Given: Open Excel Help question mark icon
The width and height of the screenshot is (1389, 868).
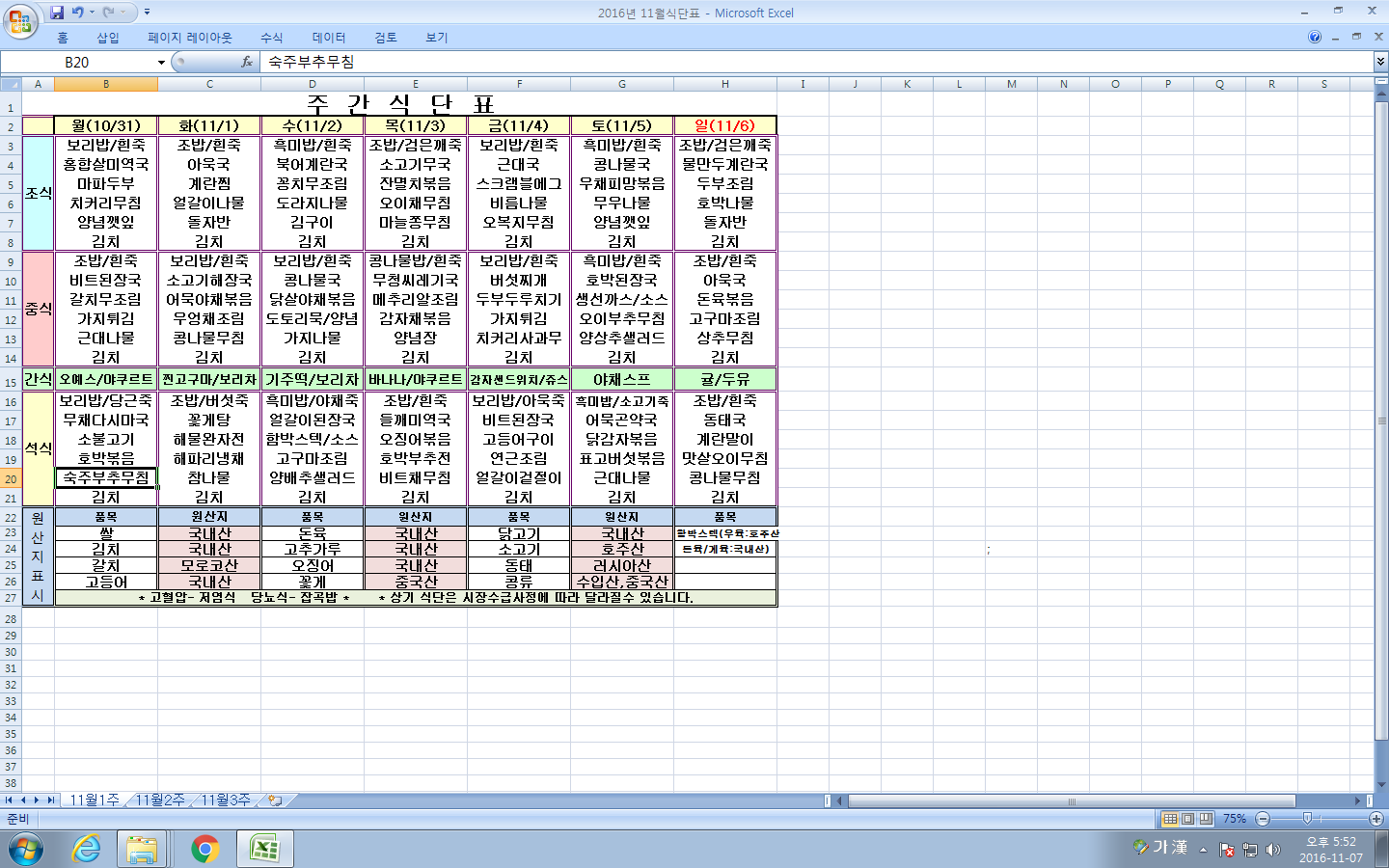Looking at the screenshot, I should tap(1315, 38).
